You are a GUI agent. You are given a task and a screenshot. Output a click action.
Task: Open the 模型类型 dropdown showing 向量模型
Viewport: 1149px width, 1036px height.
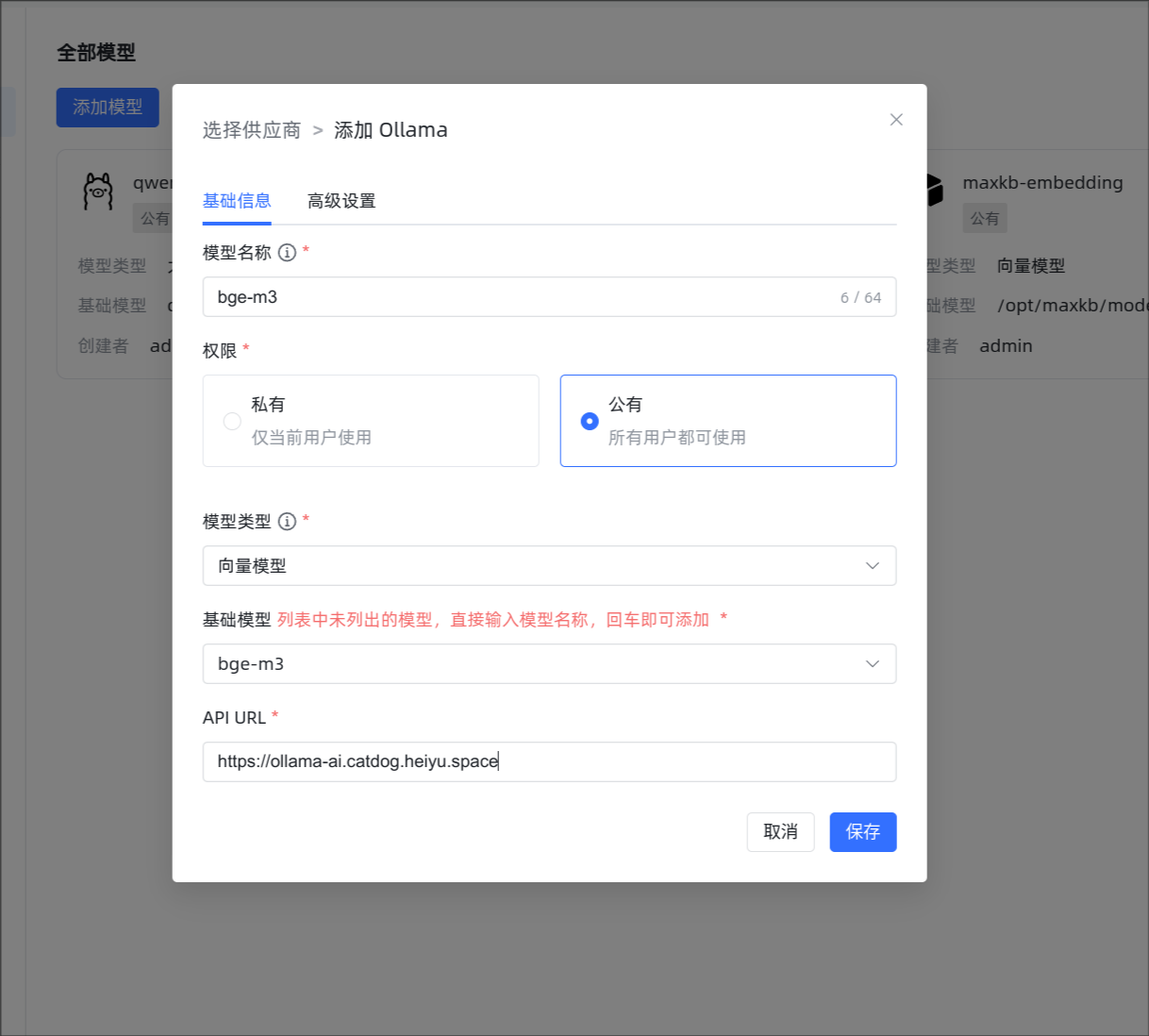(x=549, y=566)
